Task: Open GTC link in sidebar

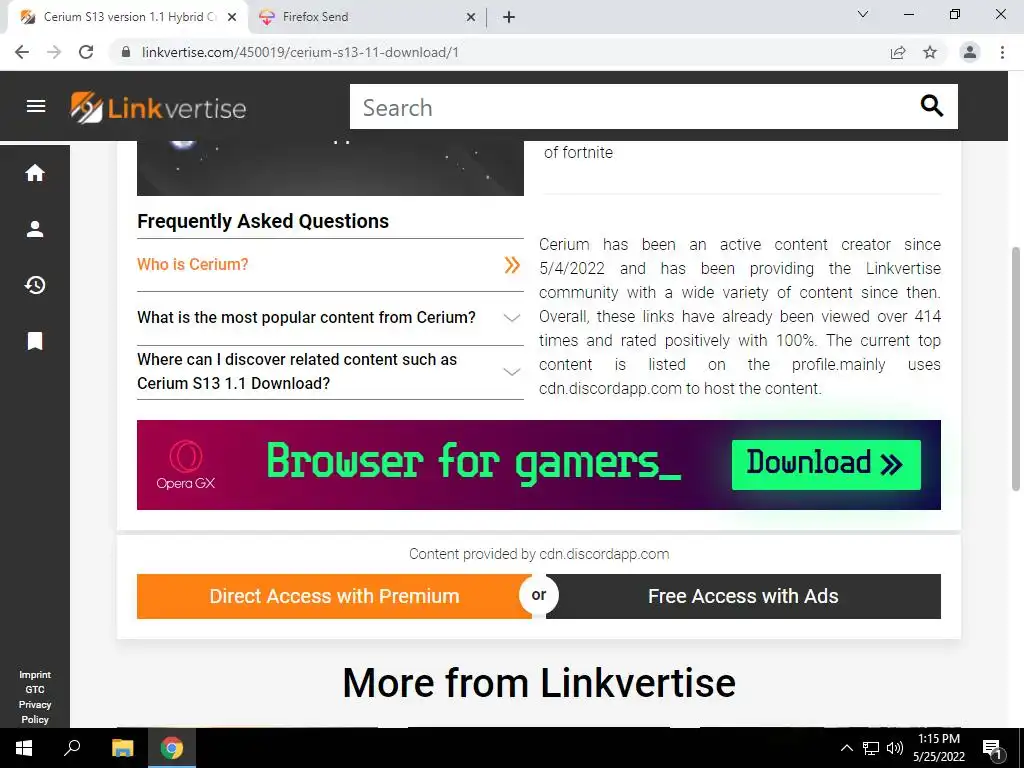Action: click(x=35, y=690)
